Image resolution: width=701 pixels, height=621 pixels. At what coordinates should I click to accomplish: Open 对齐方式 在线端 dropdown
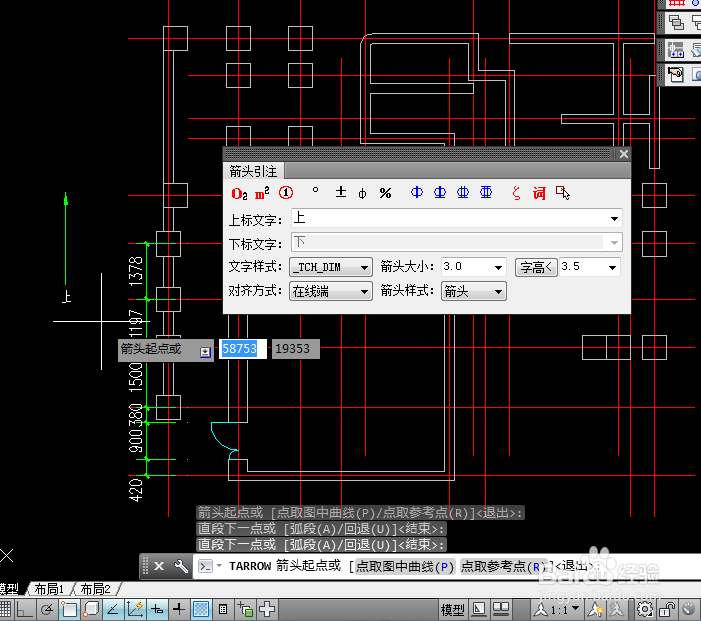(331, 291)
